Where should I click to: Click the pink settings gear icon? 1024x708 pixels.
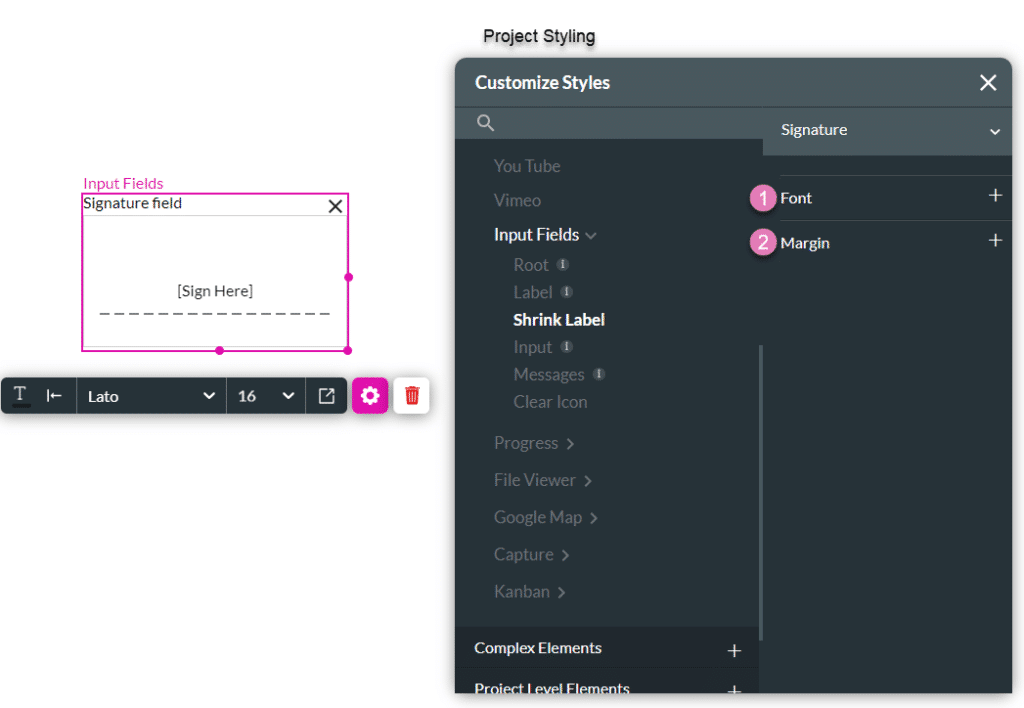pos(370,395)
